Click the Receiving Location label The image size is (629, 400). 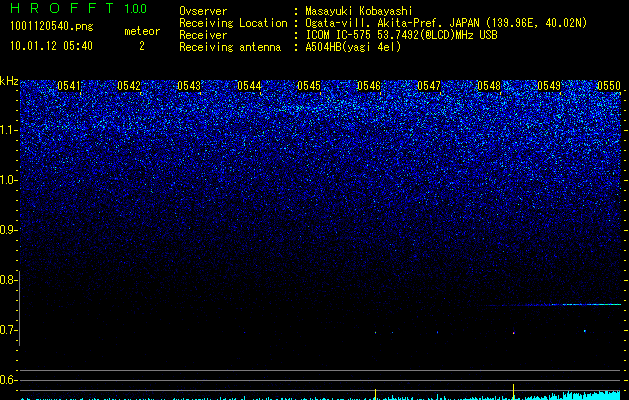click(233, 23)
